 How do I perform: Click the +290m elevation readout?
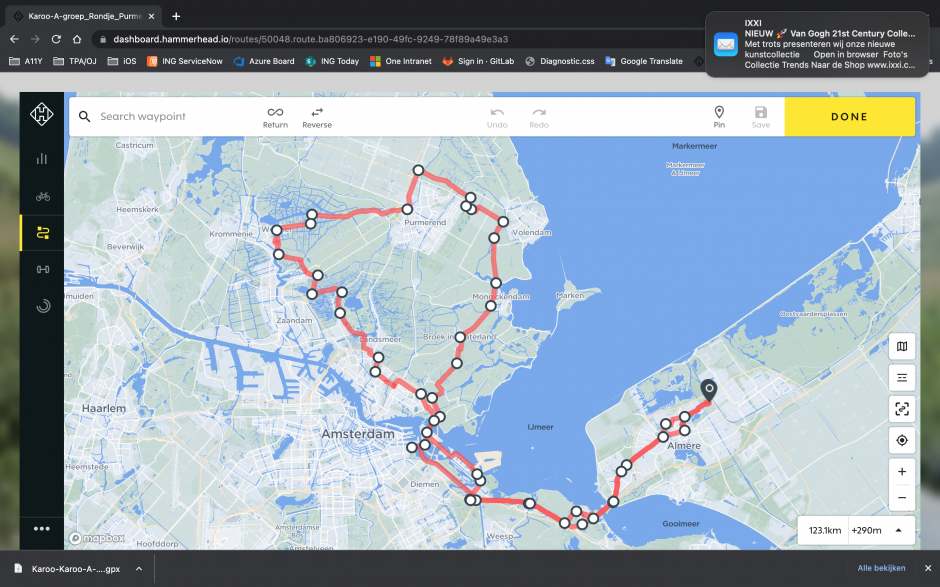click(x=866, y=531)
